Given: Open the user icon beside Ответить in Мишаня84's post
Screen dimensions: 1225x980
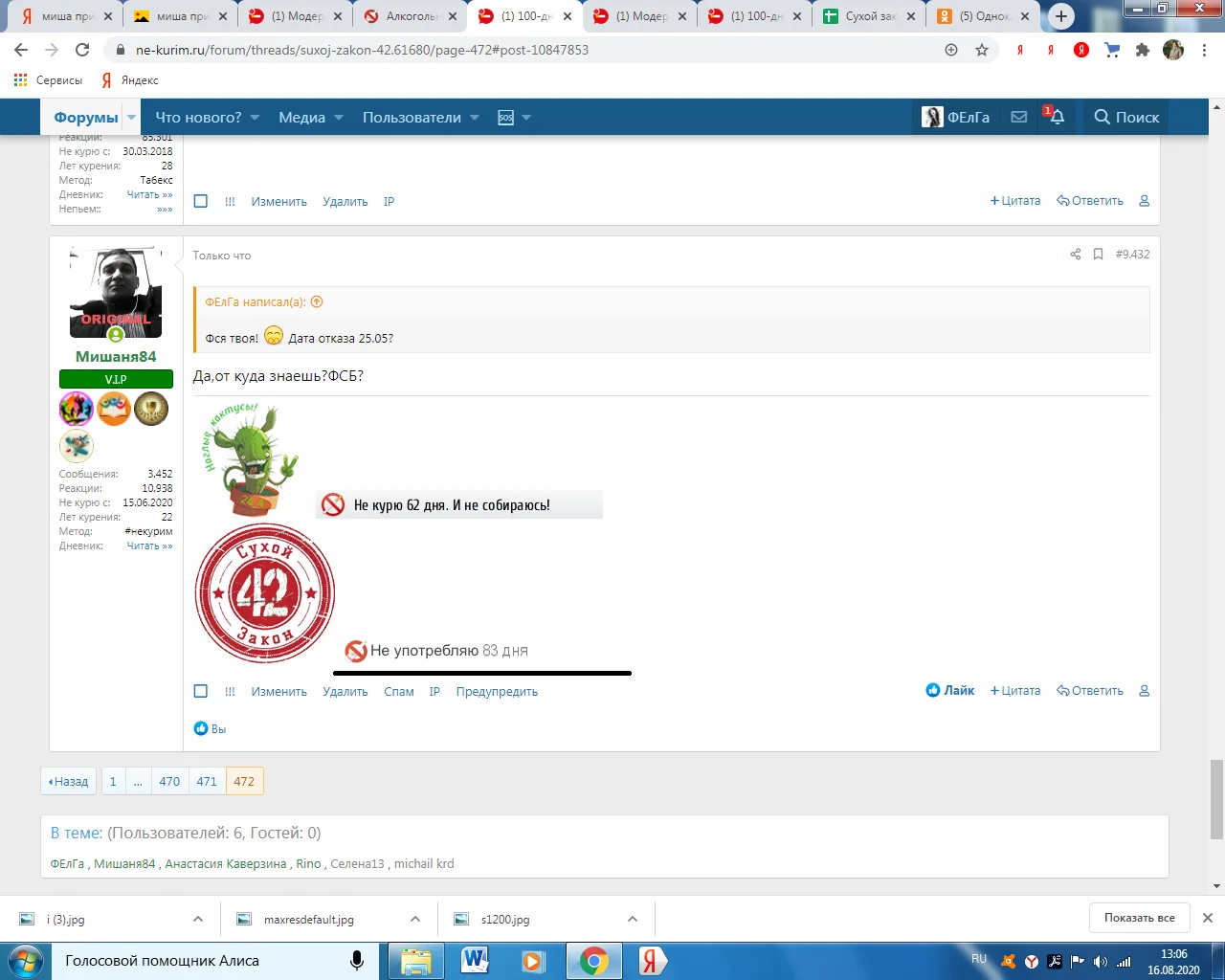Looking at the screenshot, I should (1144, 691).
